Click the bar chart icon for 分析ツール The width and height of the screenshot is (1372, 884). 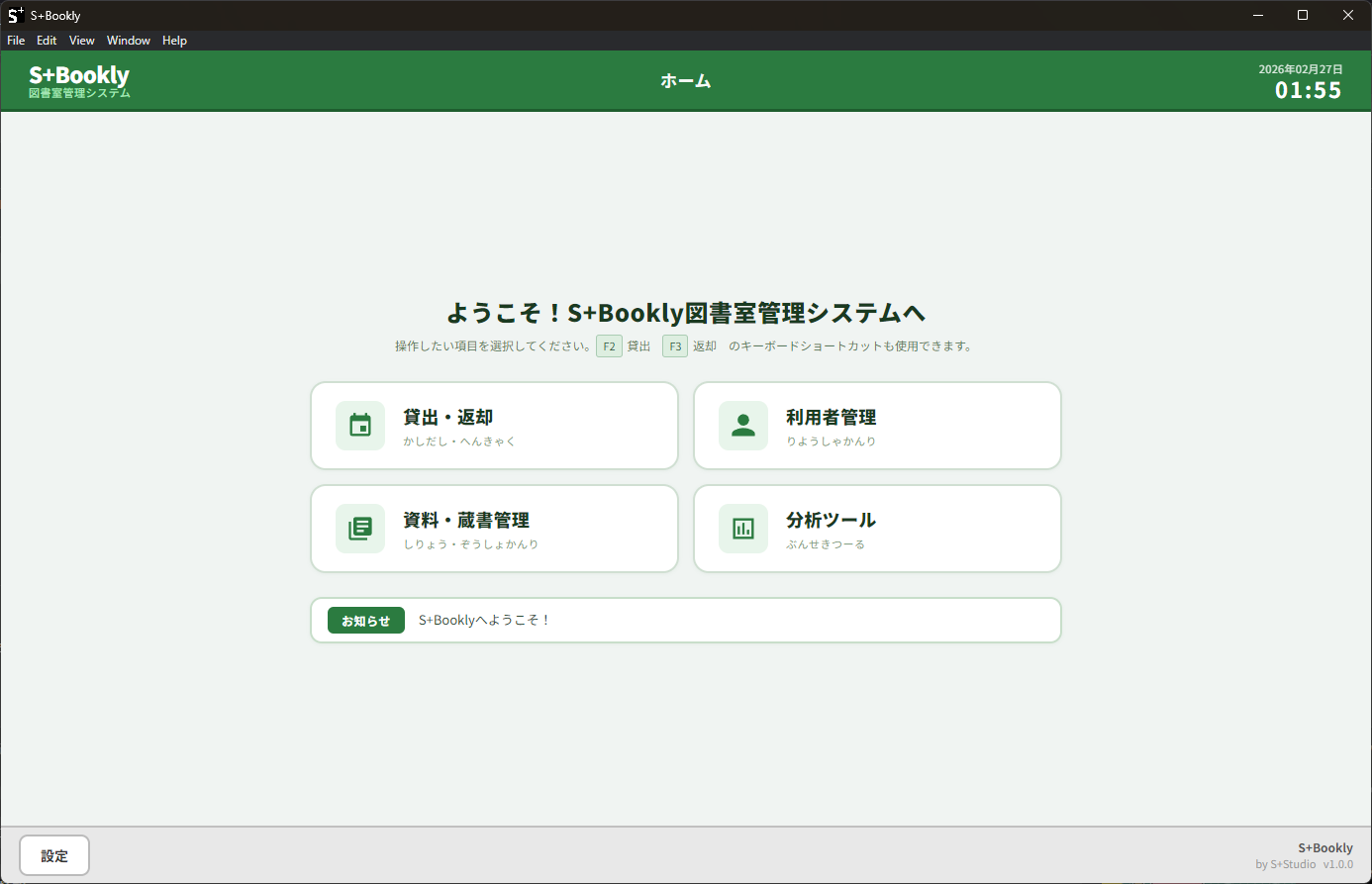tap(743, 529)
